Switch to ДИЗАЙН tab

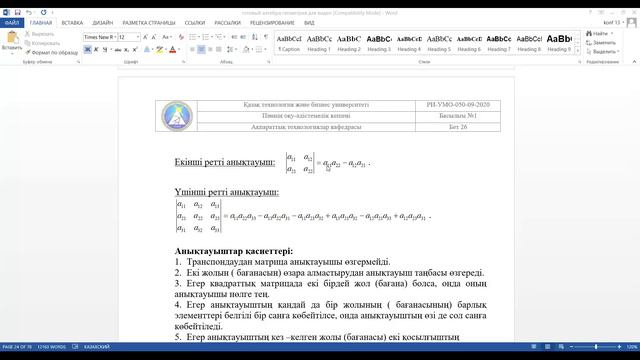click(x=102, y=23)
